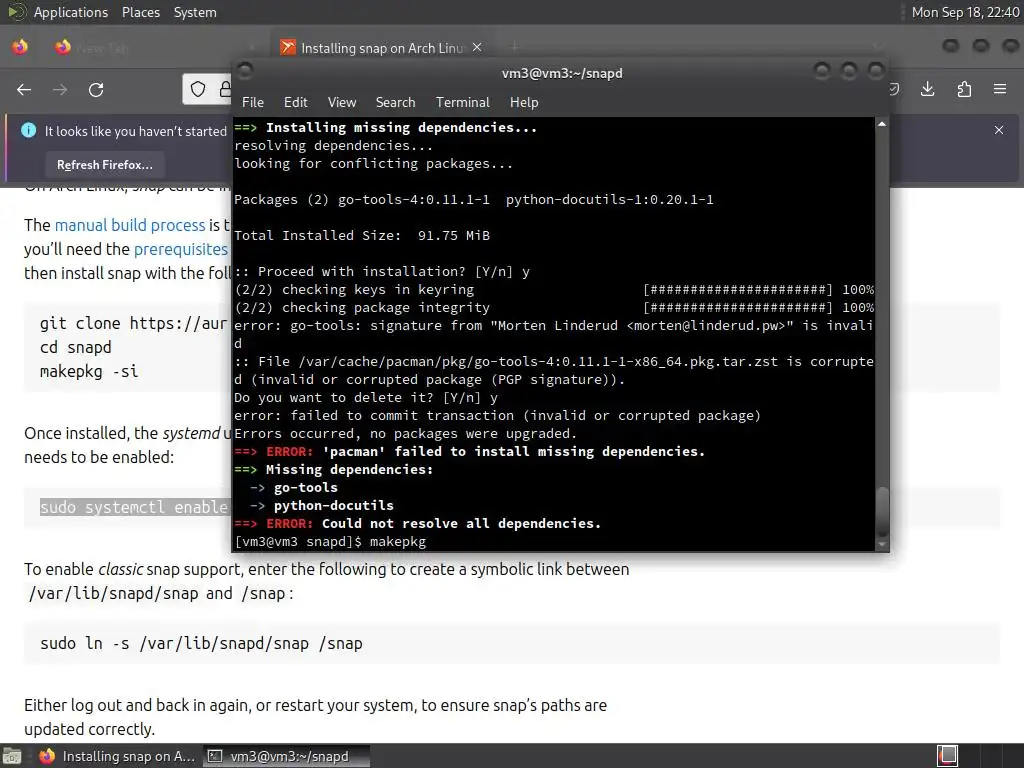Click '-> go-tools' missing dependency line
The width and height of the screenshot is (1024, 768).
[294, 487]
